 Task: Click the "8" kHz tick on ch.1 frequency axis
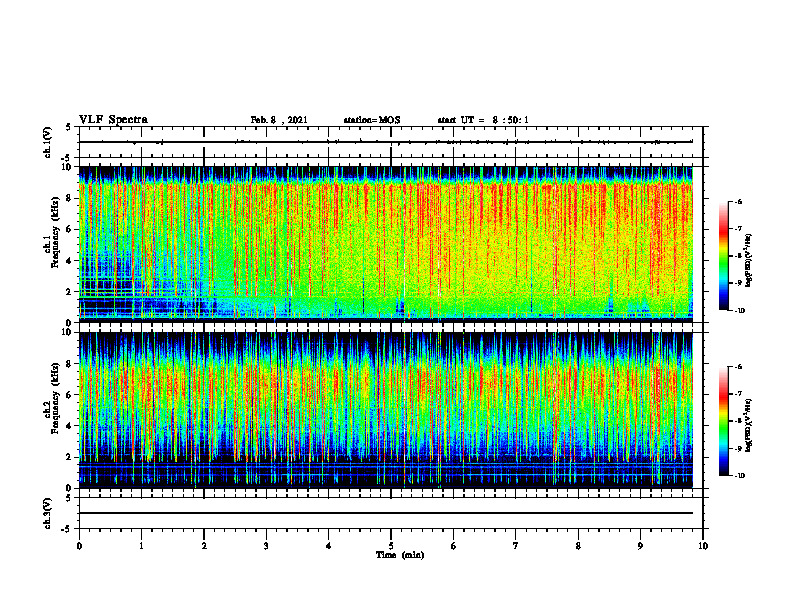click(x=71, y=198)
